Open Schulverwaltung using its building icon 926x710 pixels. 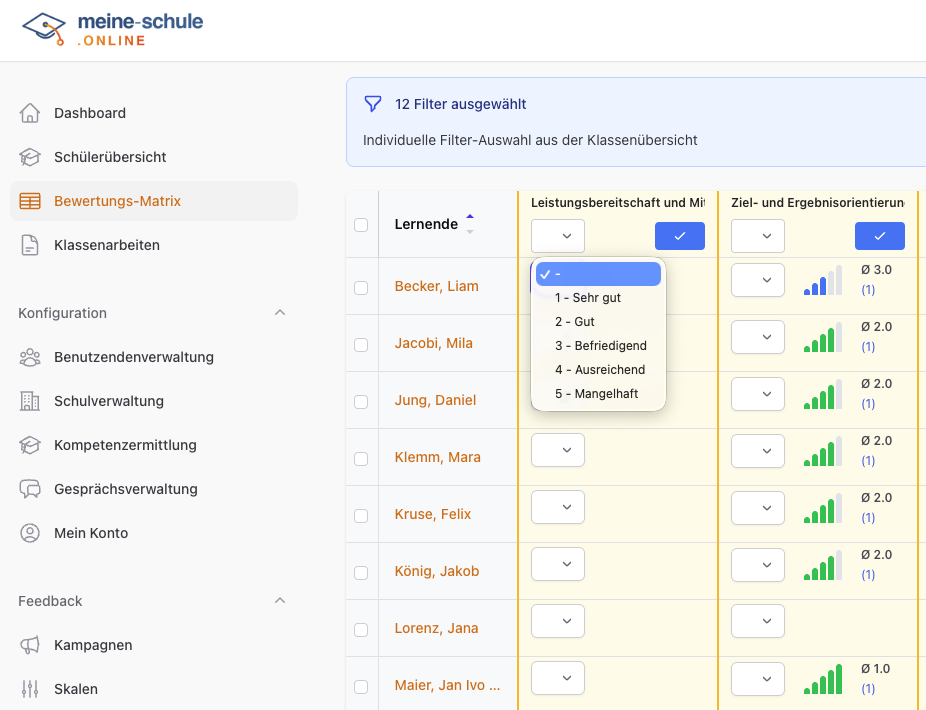coord(30,401)
